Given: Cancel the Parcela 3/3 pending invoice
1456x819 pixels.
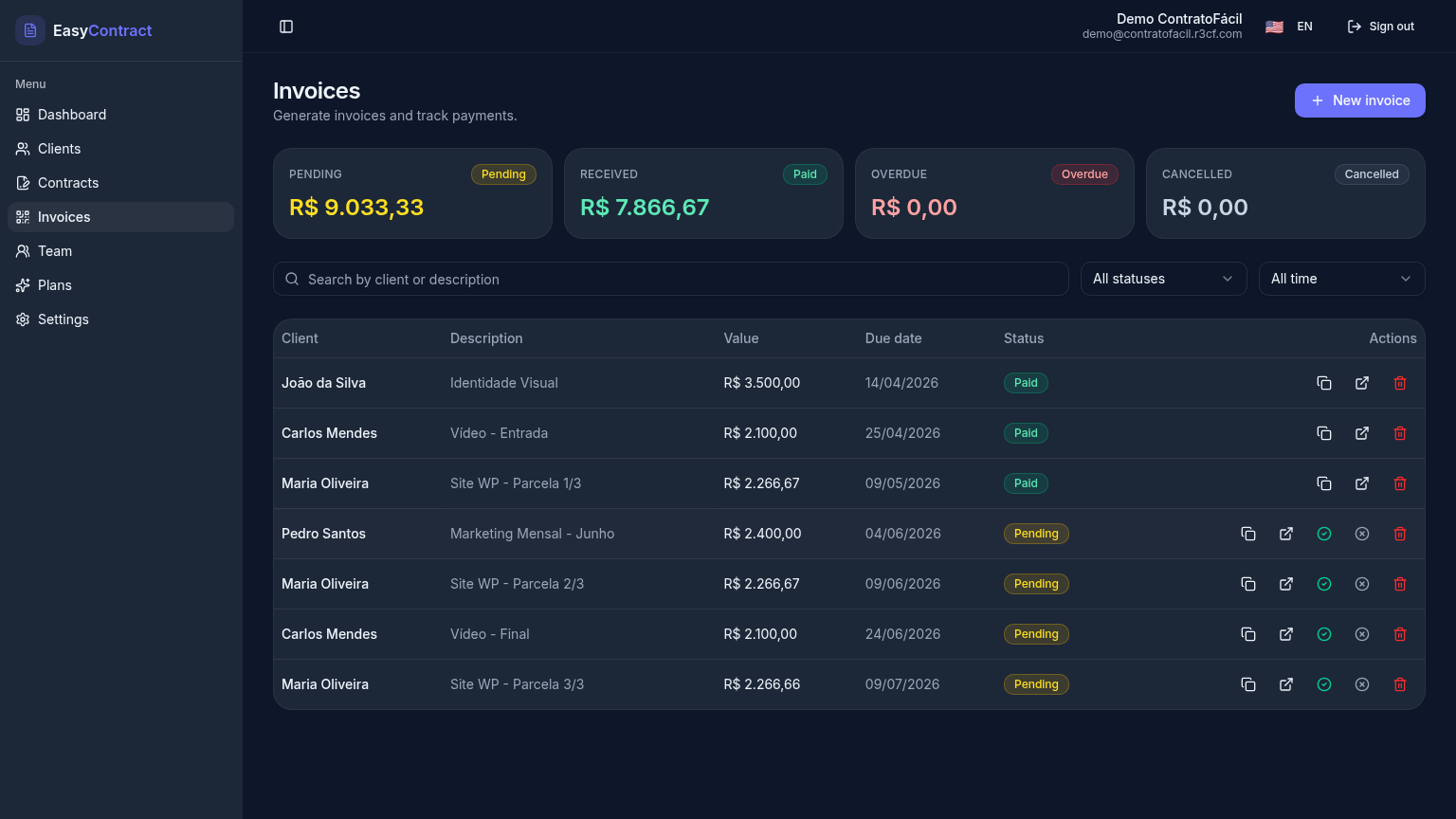Looking at the screenshot, I should point(1362,684).
